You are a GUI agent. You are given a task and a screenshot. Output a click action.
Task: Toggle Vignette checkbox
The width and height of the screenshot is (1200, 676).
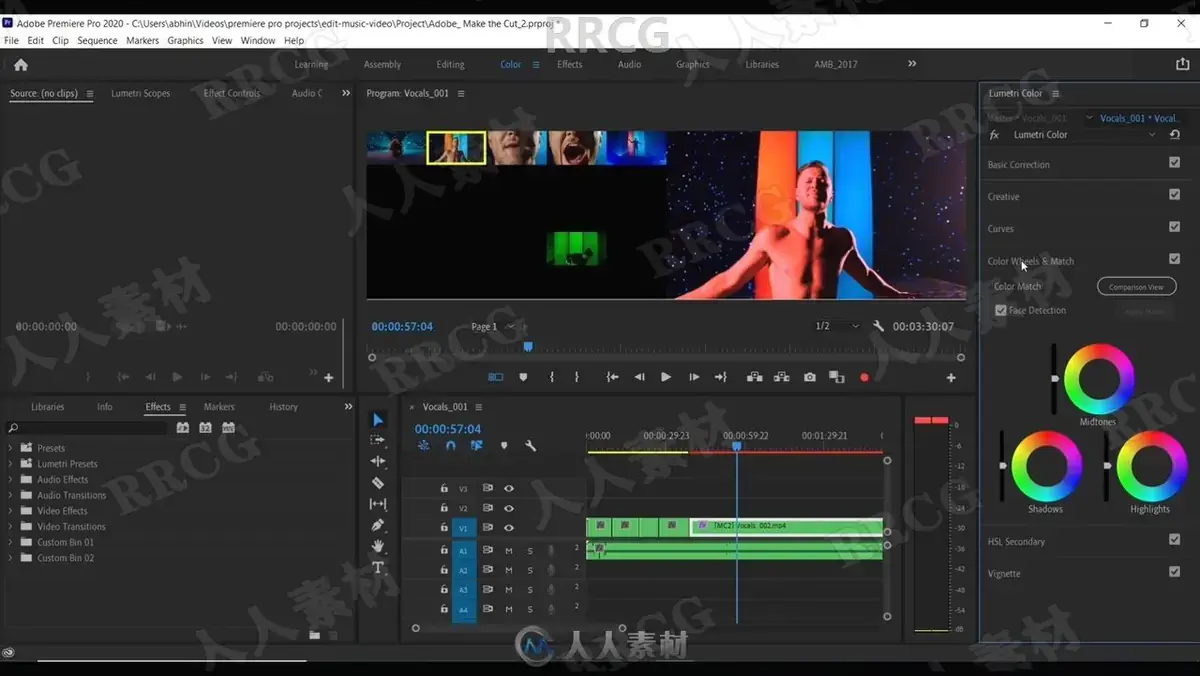pos(1174,572)
